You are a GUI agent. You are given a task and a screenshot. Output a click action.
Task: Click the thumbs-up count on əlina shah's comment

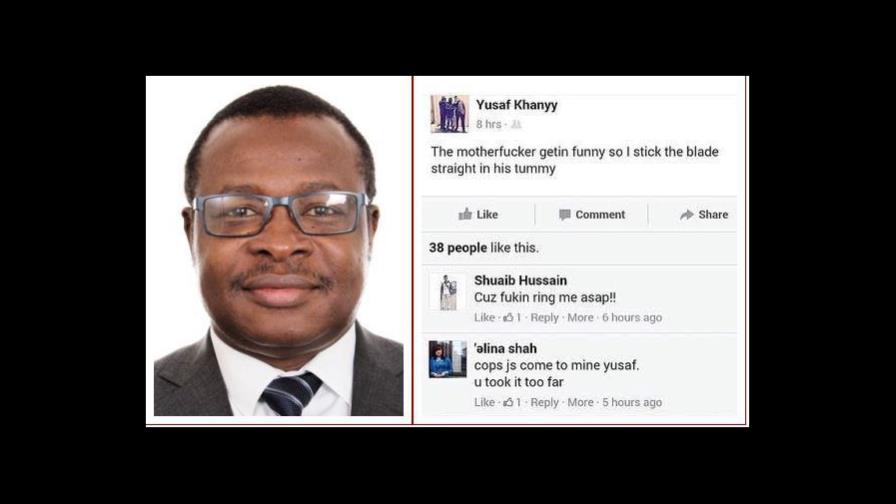pos(512,402)
